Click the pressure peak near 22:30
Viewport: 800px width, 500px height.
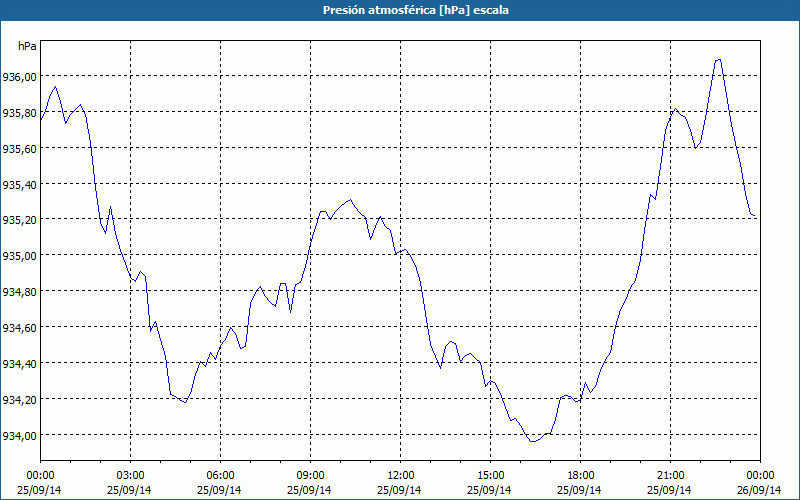click(718, 60)
